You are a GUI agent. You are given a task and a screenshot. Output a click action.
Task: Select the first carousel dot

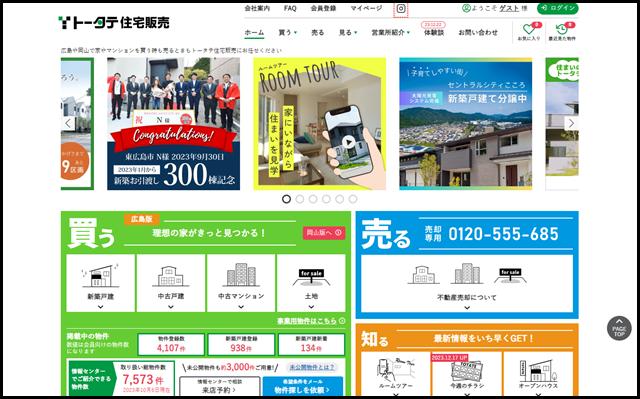pos(287,199)
